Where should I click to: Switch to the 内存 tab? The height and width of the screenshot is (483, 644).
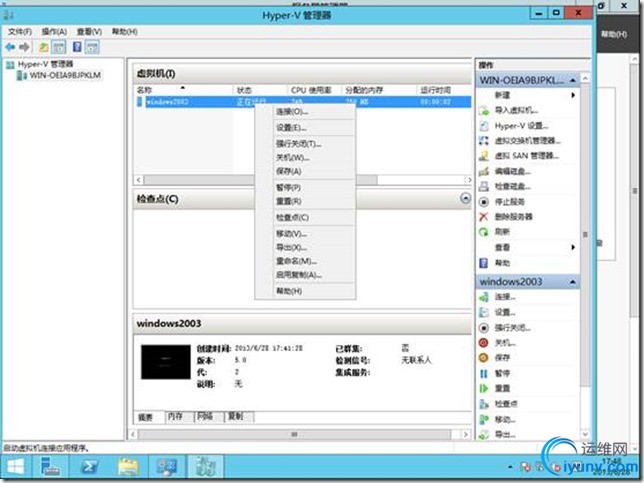click(179, 416)
